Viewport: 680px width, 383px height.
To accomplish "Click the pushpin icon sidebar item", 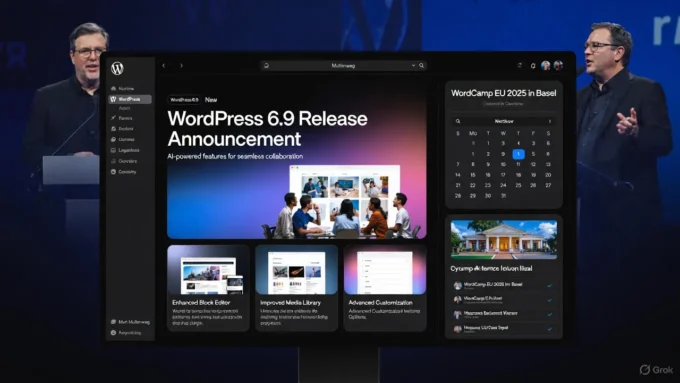I will (122, 118).
